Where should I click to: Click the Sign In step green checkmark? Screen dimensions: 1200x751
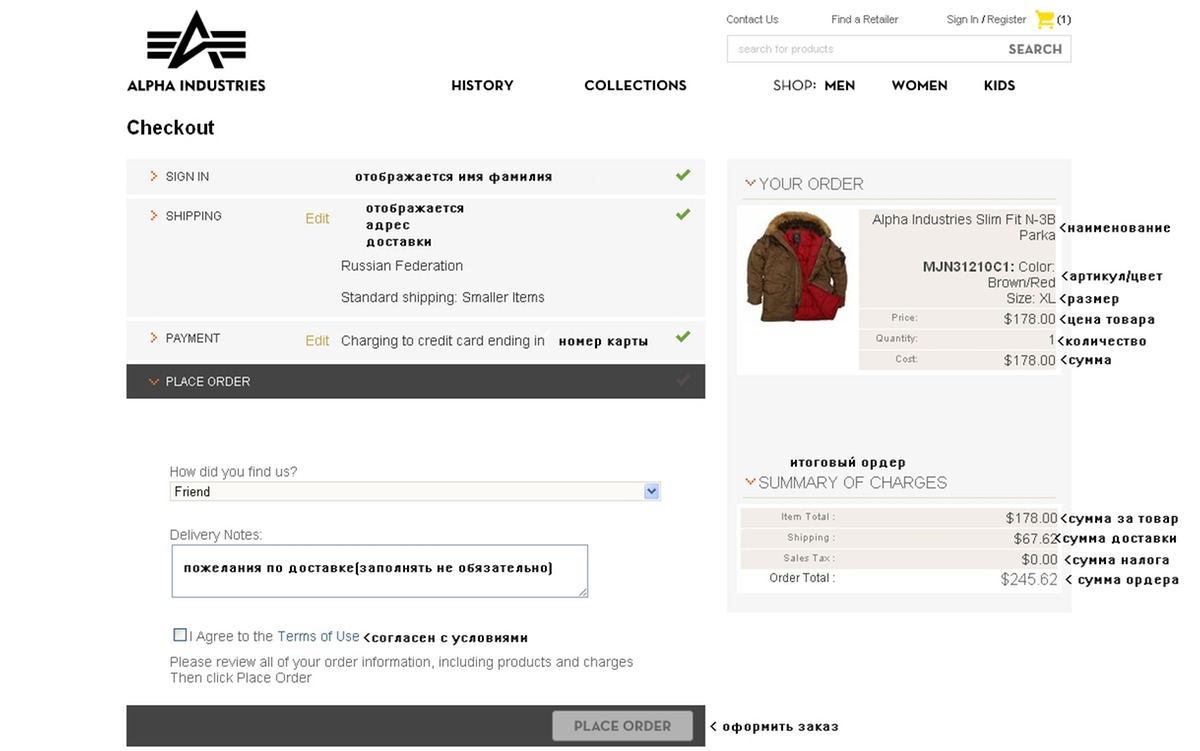683,175
